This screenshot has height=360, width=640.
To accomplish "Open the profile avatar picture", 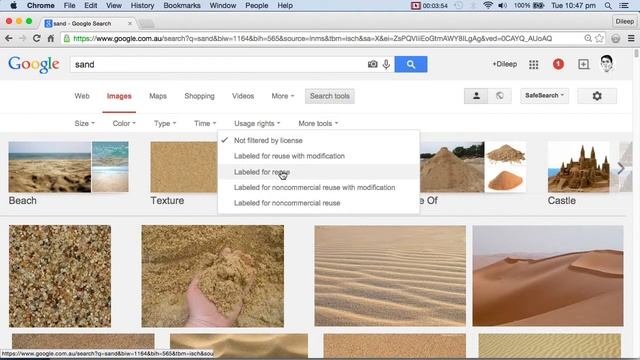I will (607, 64).
